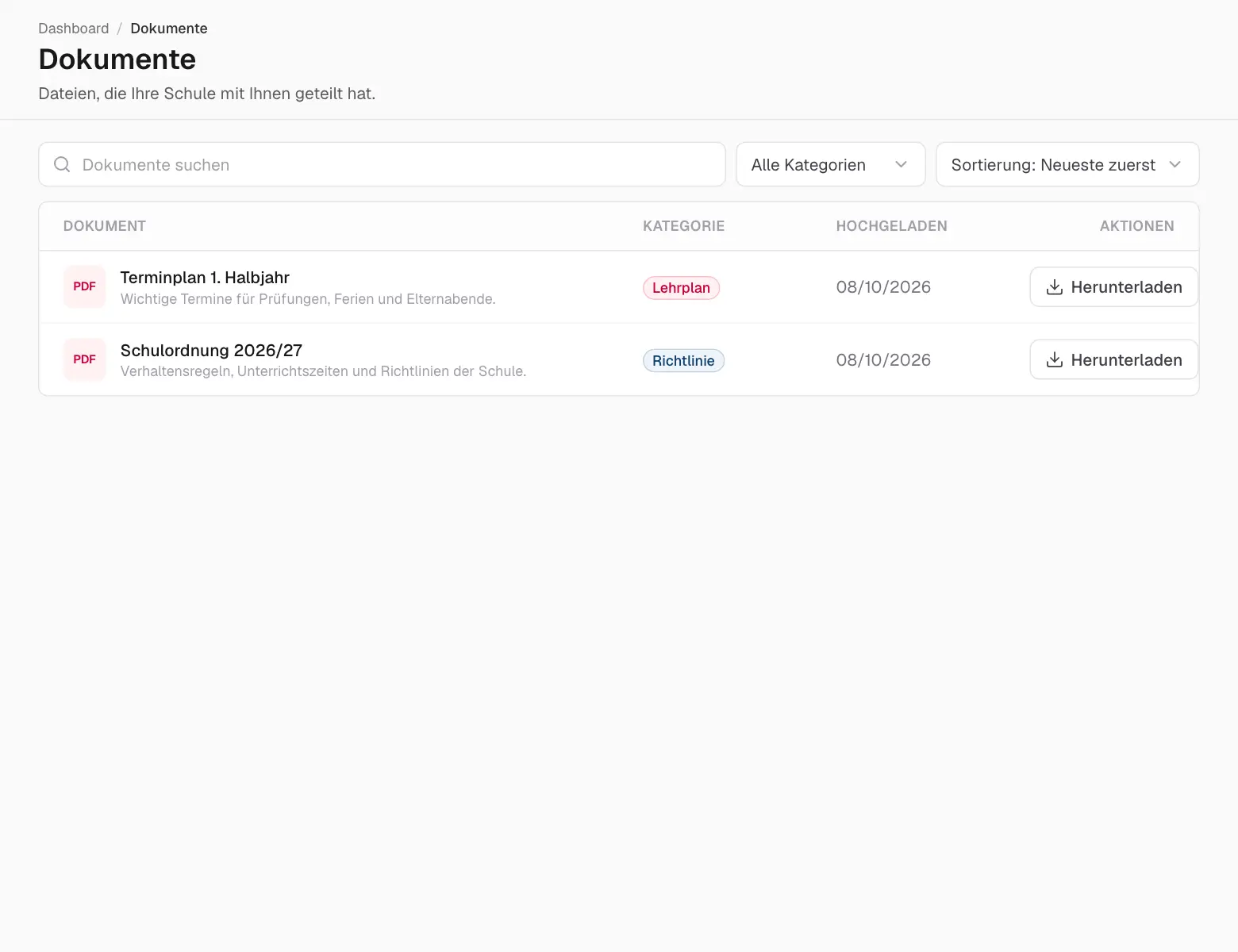Open the Sortierung: Neueste zuerst dropdown
This screenshot has height=952, width=1238.
pos(1067,164)
